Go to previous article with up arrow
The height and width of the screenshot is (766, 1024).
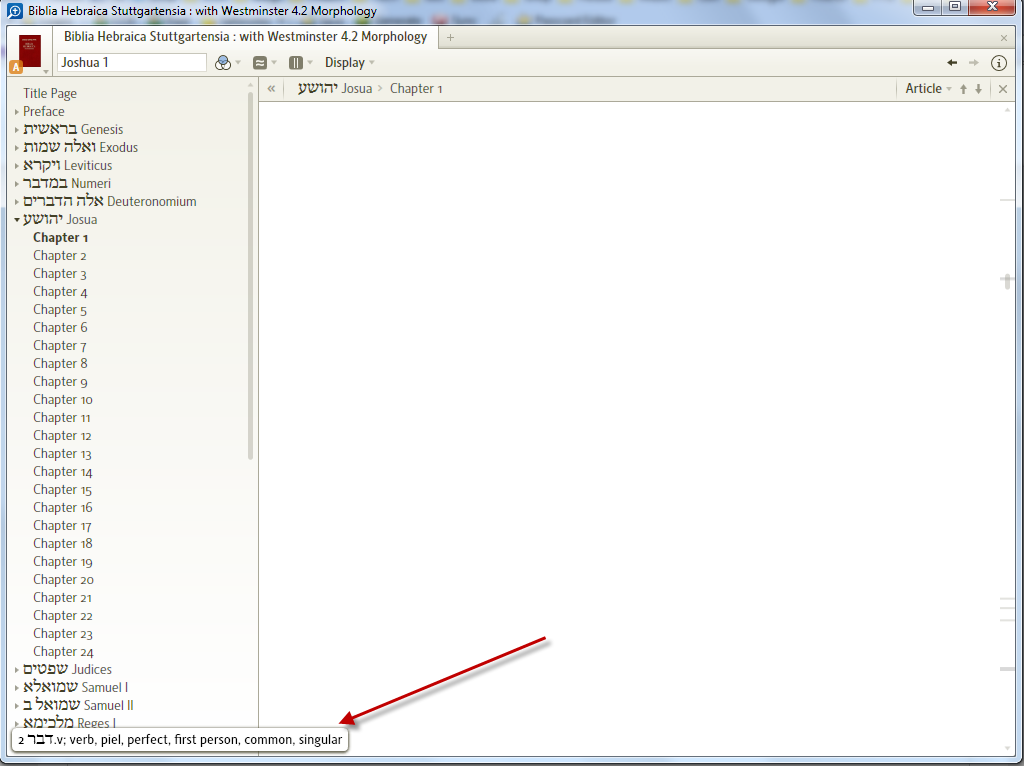click(x=963, y=89)
